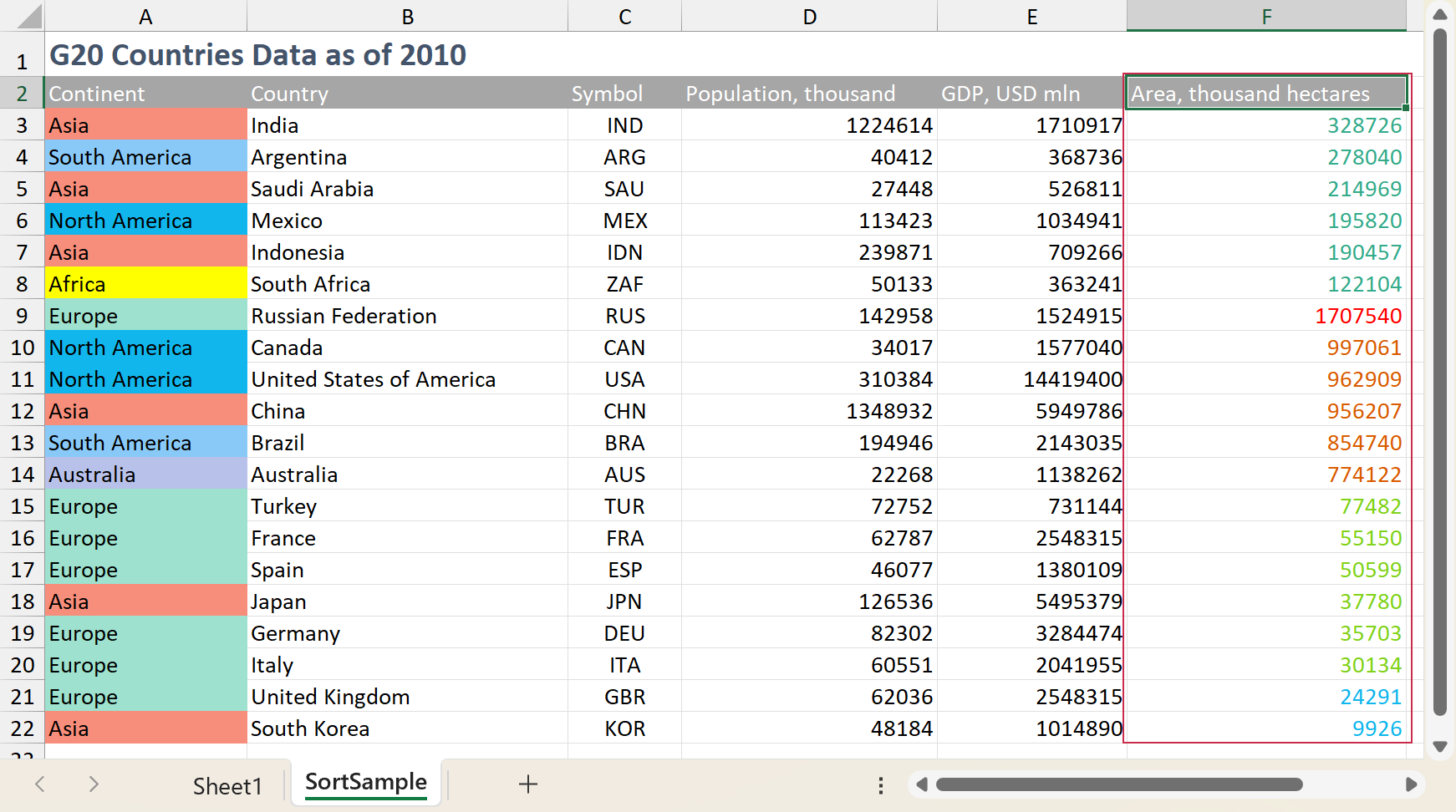Click red area value 1707540

pyautogui.click(x=1266, y=316)
